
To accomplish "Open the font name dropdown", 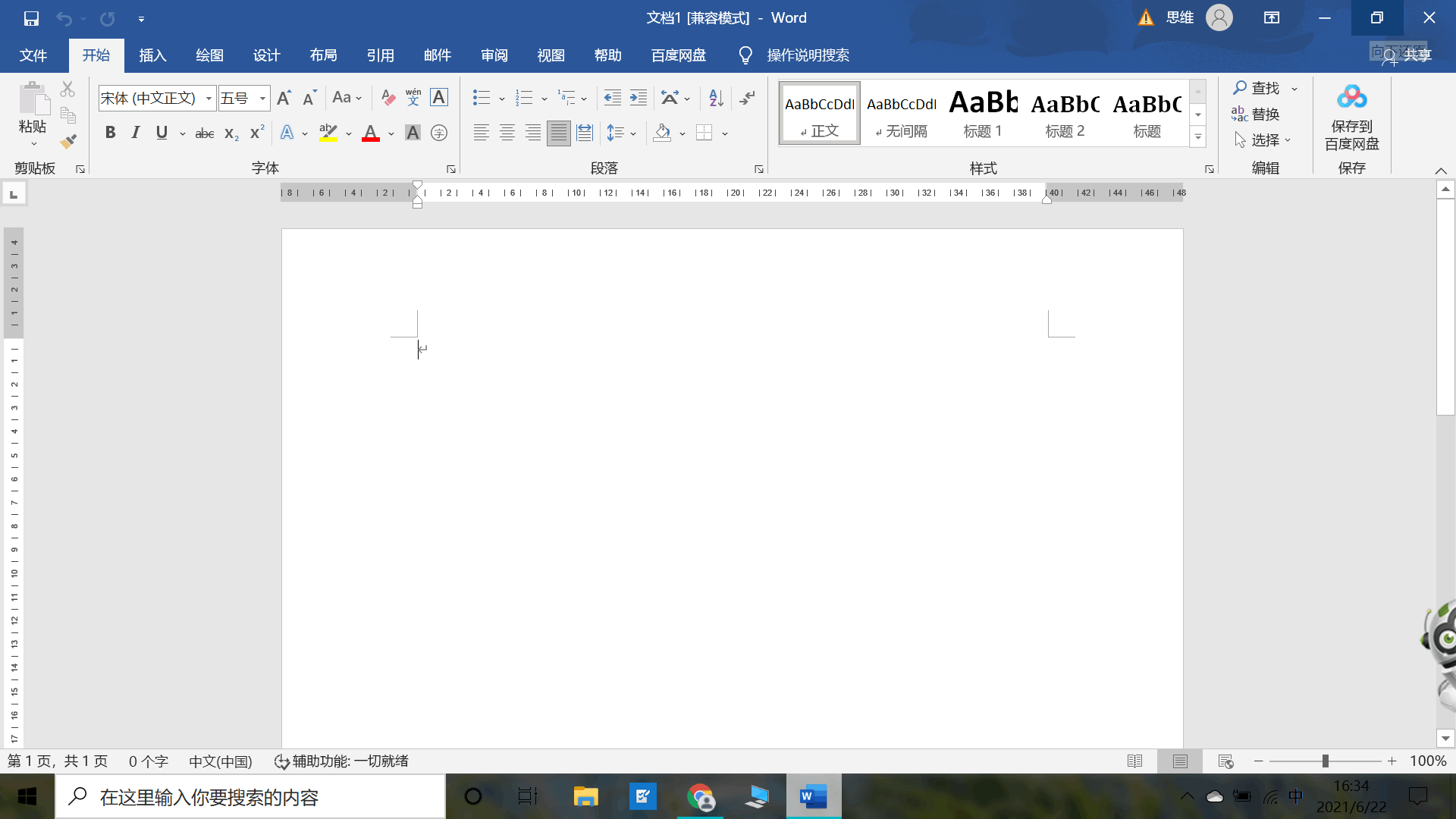I will click(209, 99).
